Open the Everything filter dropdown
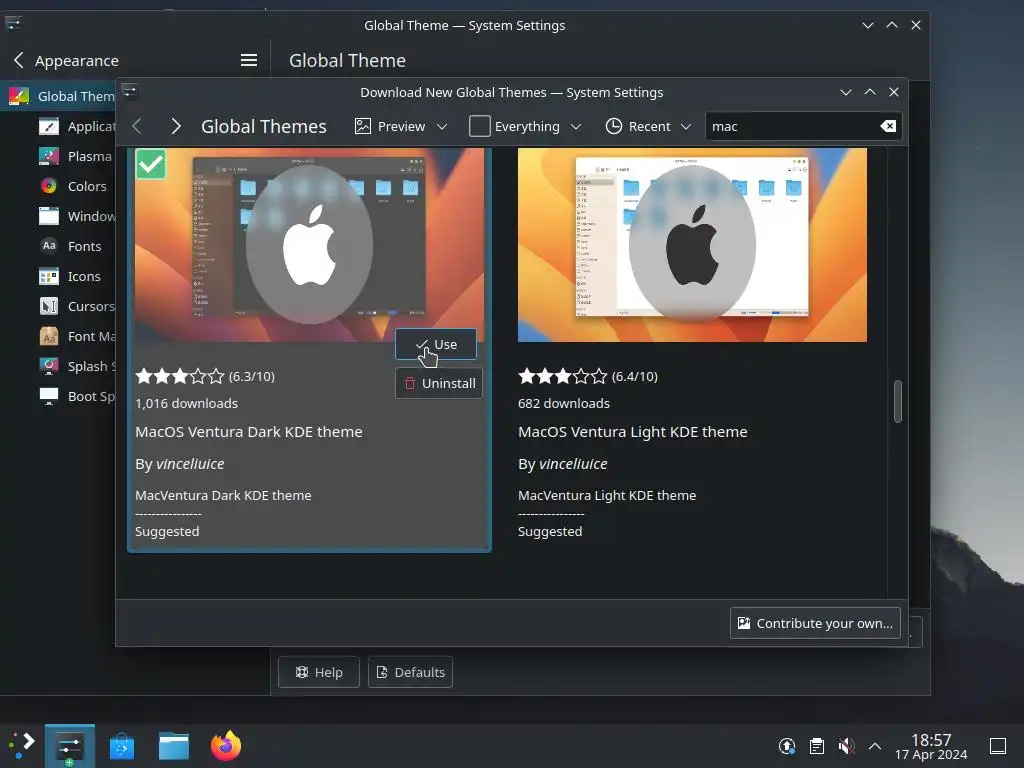 tap(525, 126)
